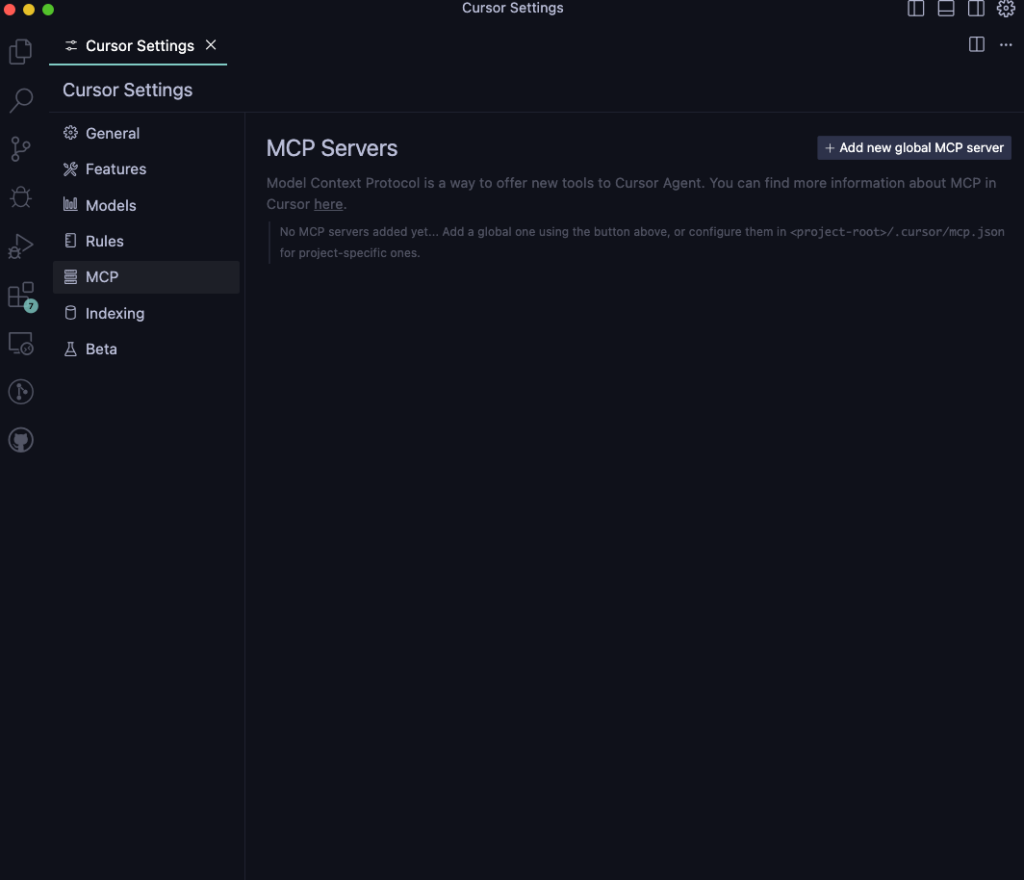Open the Explorer view in the activity bar

[x=20, y=51]
